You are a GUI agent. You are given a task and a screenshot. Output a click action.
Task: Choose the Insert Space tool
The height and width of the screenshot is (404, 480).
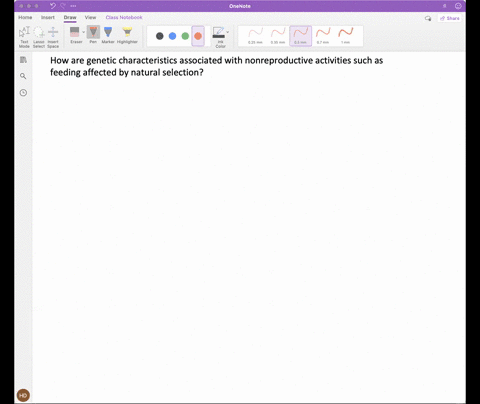tap(53, 37)
